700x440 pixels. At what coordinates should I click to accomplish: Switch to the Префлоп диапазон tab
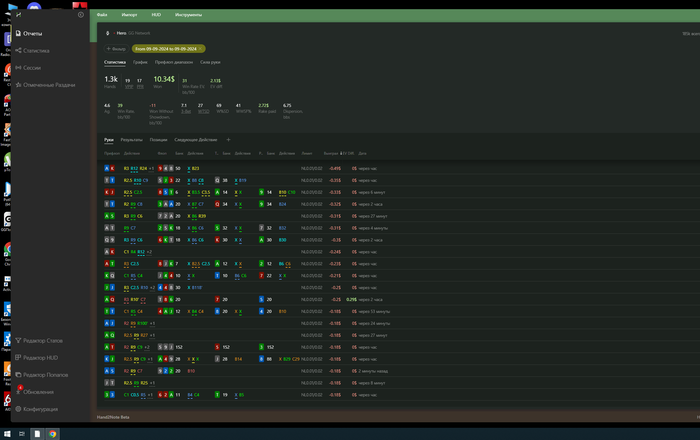pyautogui.click(x=174, y=62)
